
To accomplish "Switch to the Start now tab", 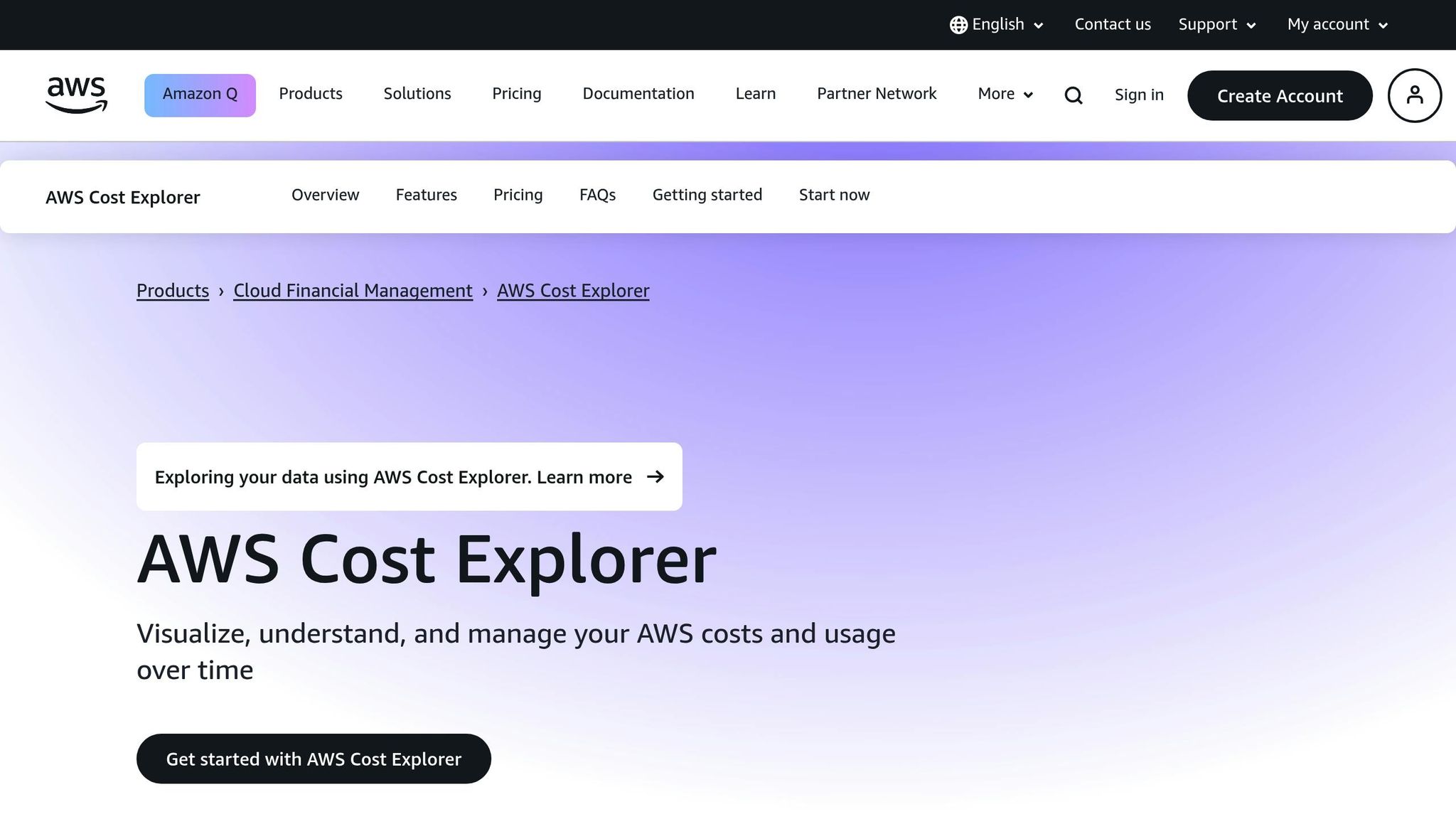I will 835,195.
